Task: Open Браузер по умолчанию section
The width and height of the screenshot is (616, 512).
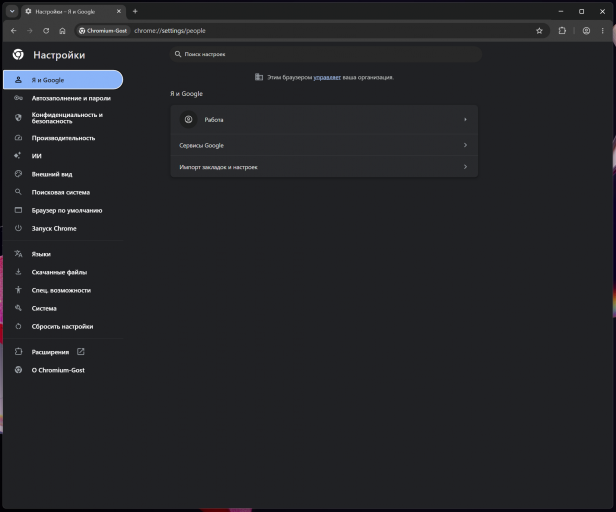Action: 63,210
